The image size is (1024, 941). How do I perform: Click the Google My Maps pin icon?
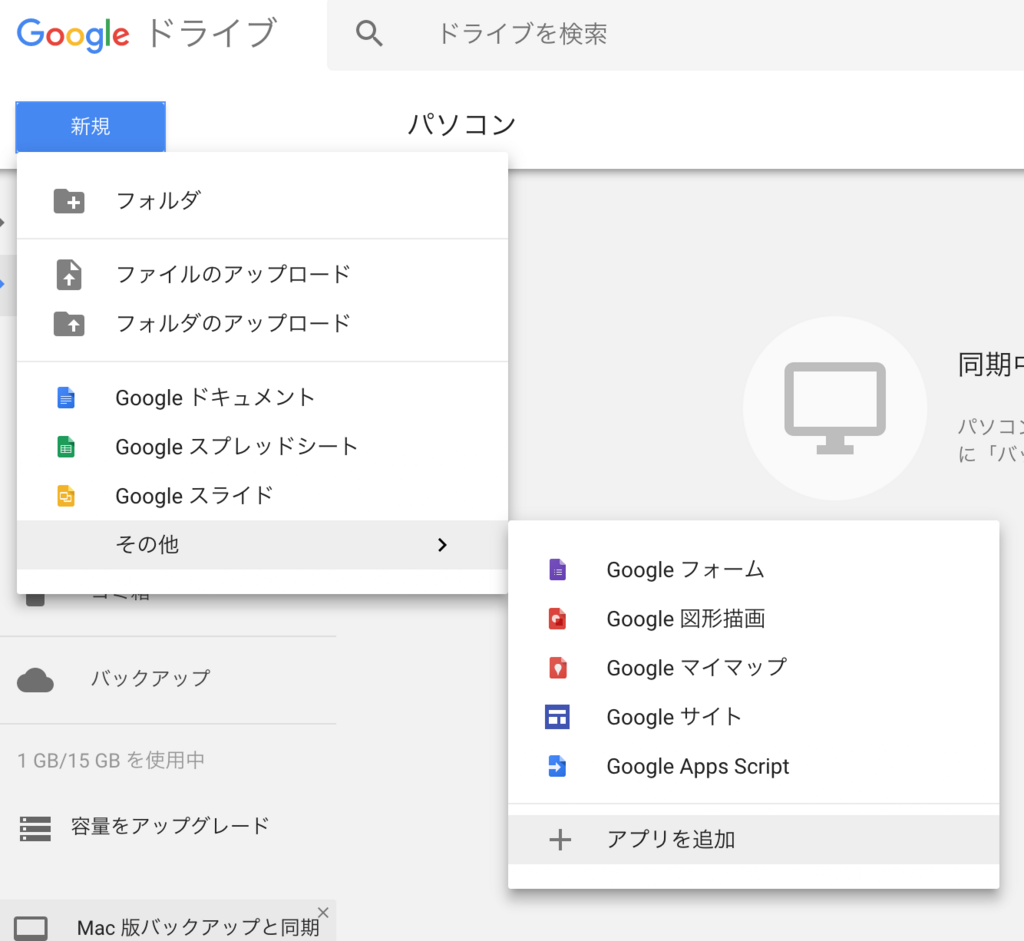pos(557,667)
